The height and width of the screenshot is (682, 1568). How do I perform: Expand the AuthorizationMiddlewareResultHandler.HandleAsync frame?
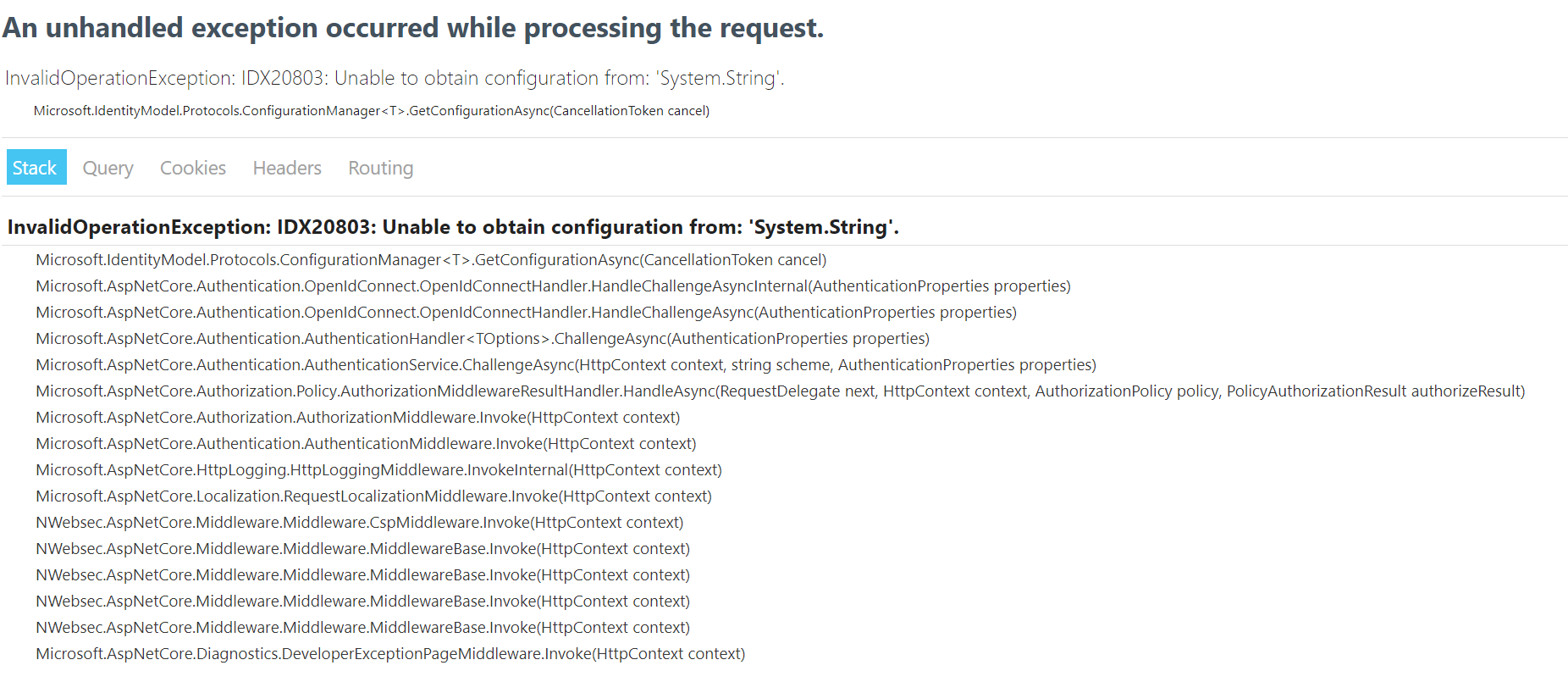pyautogui.click(x=779, y=391)
